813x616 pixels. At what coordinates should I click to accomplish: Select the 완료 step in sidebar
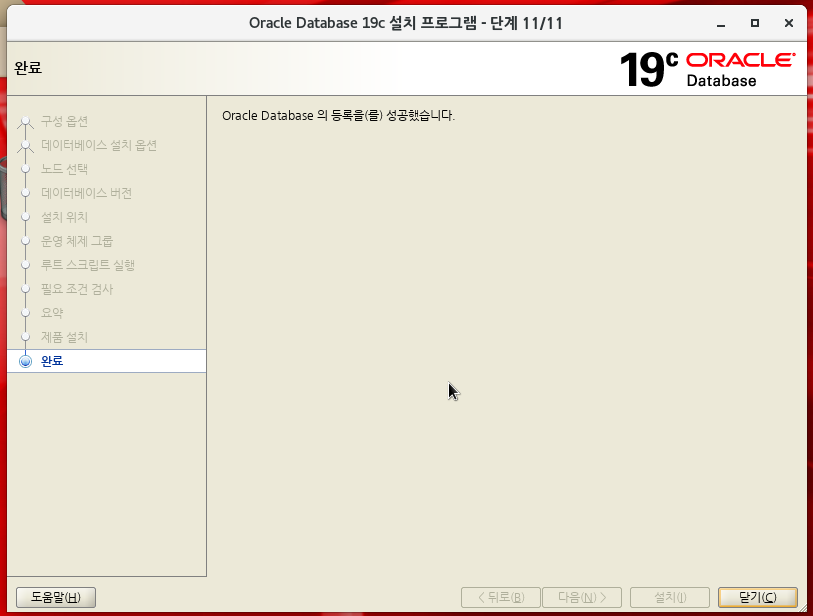[107, 361]
